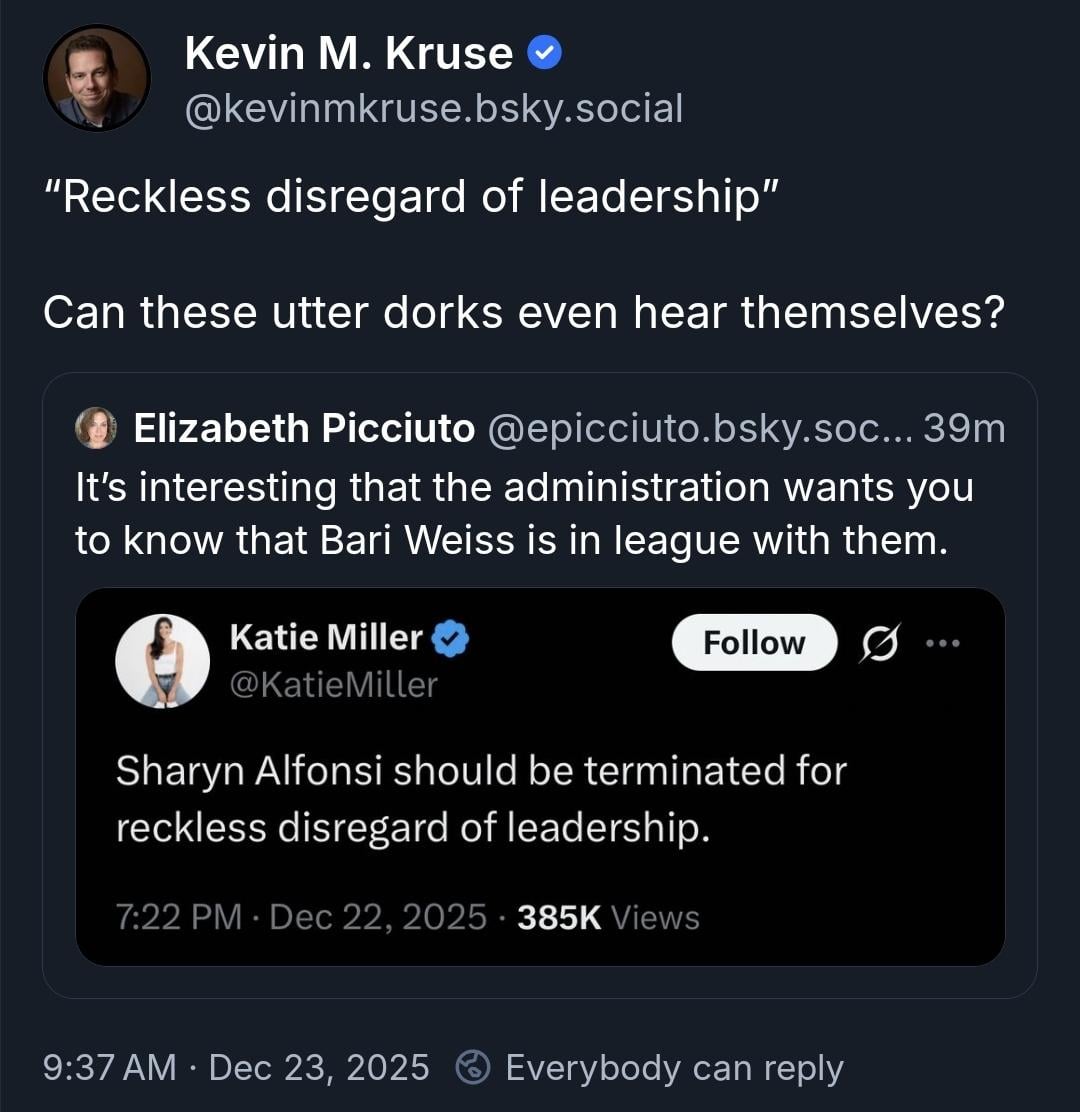Click the 7:22 PM Dec 22, 2025 timestamp
This screenshot has width=1080, height=1112.
(302, 917)
